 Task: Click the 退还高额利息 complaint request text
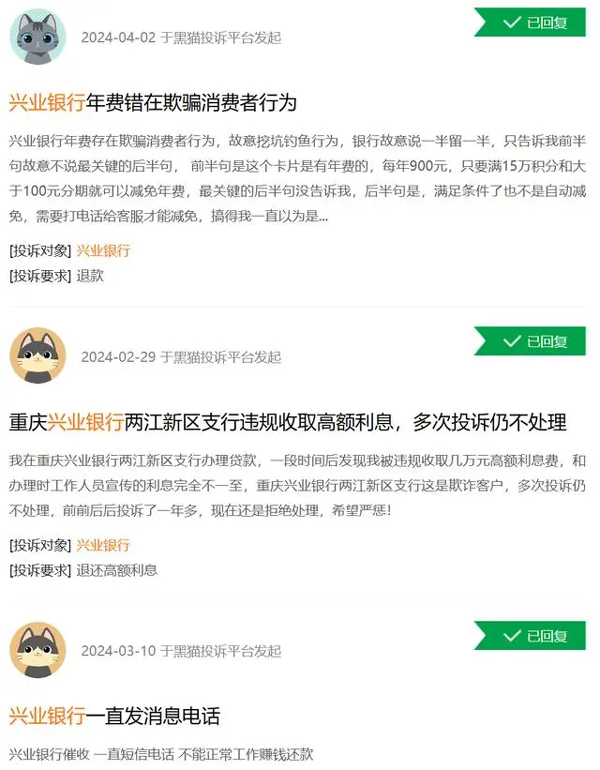coord(117,570)
